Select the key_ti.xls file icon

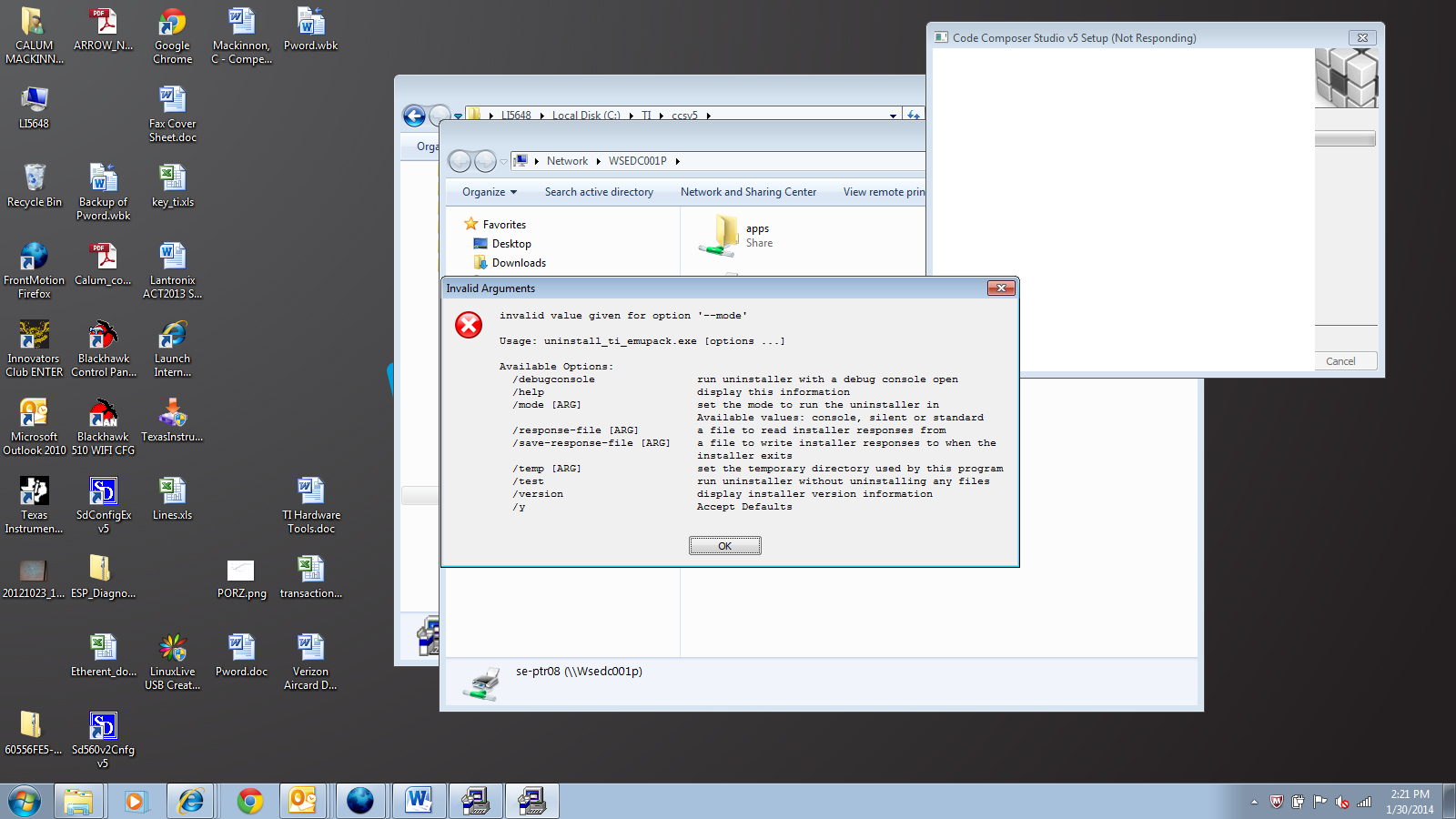(172, 186)
